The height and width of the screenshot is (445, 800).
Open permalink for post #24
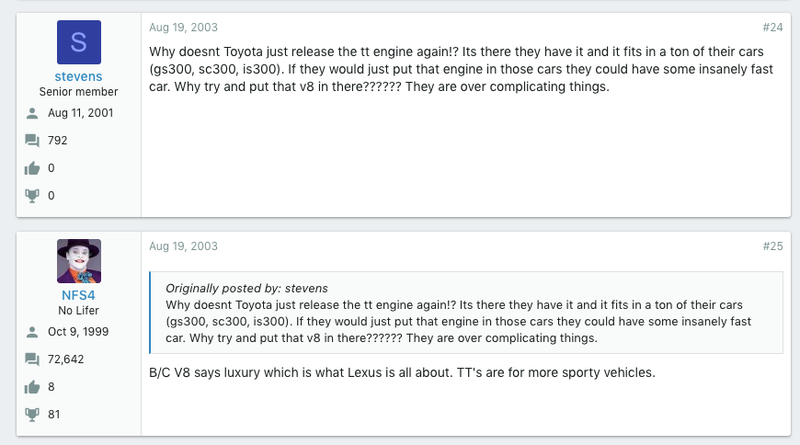[772, 28]
